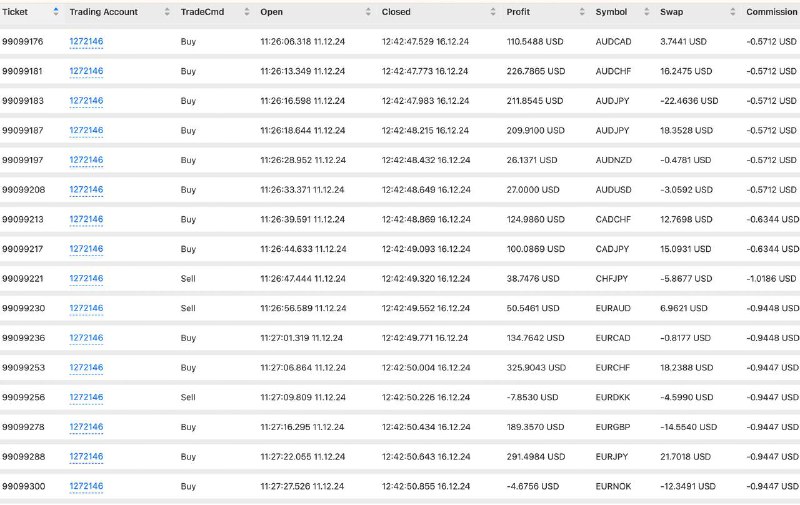Sort by TradeCmd using its arrow icon

point(247,12)
